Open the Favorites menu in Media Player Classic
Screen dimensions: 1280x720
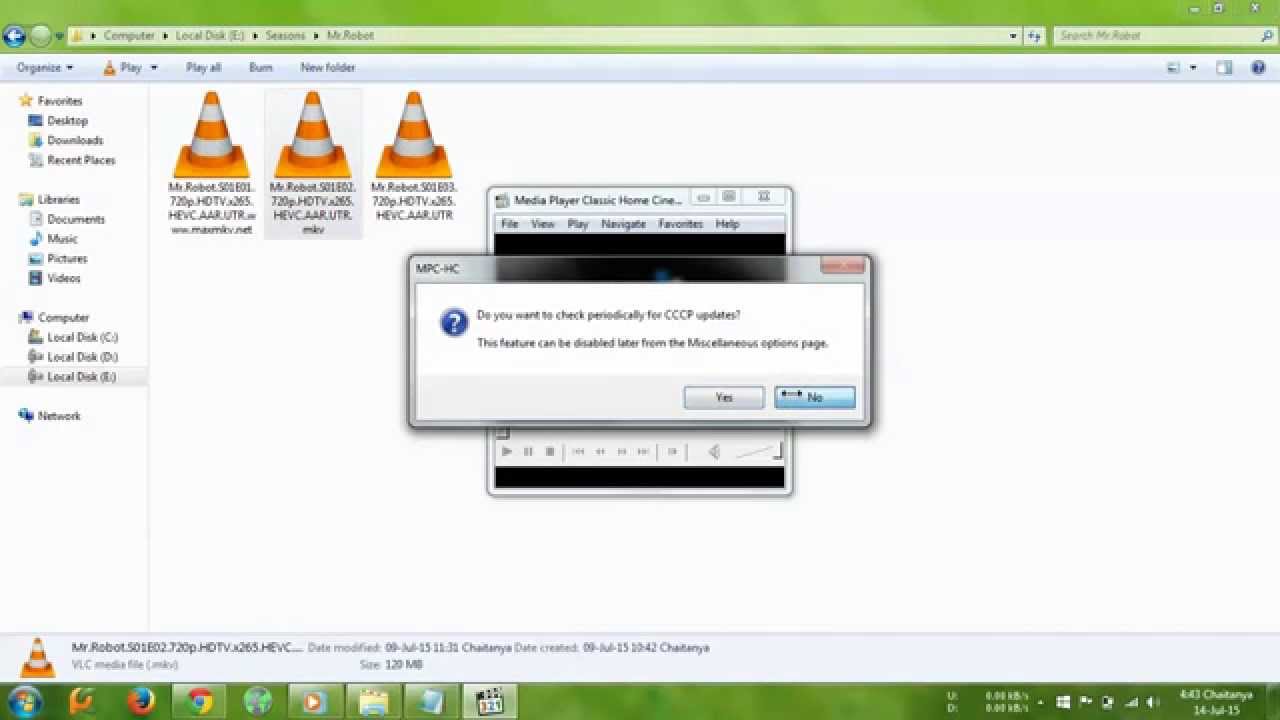pyautogui.click(x=680, y=224)
